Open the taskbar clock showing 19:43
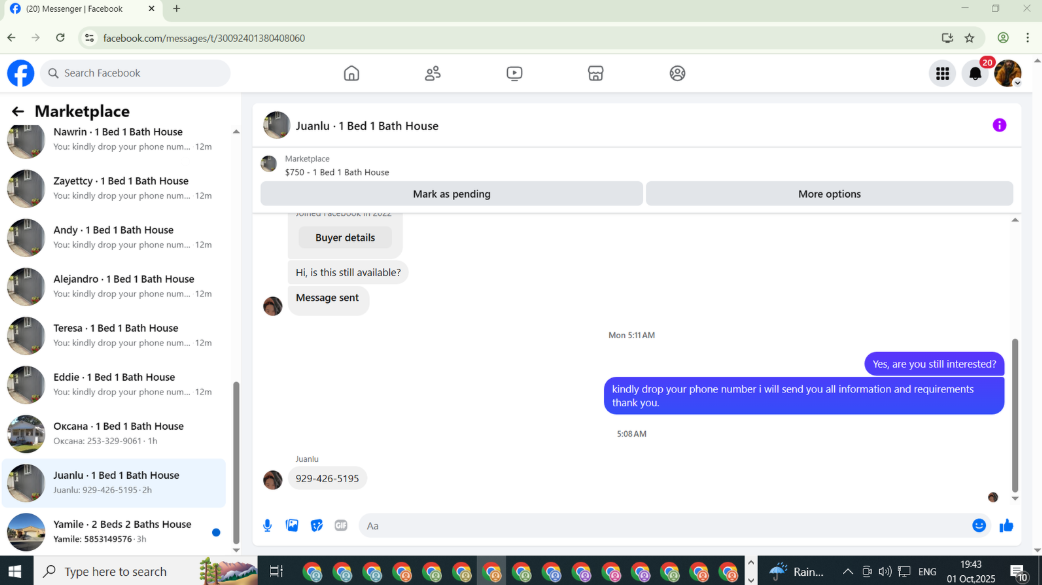1042x585 pixels. [x=971, y=571]
